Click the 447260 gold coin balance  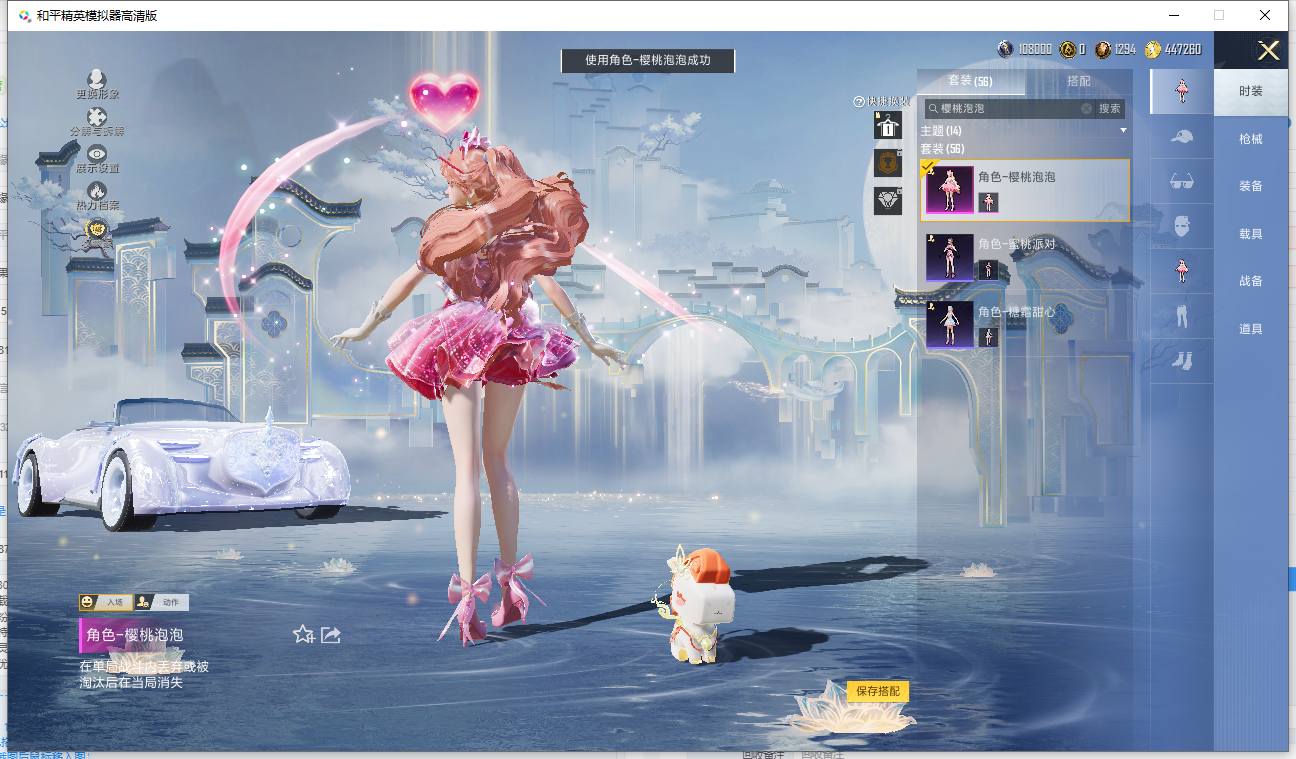(x=1183, y=49)
